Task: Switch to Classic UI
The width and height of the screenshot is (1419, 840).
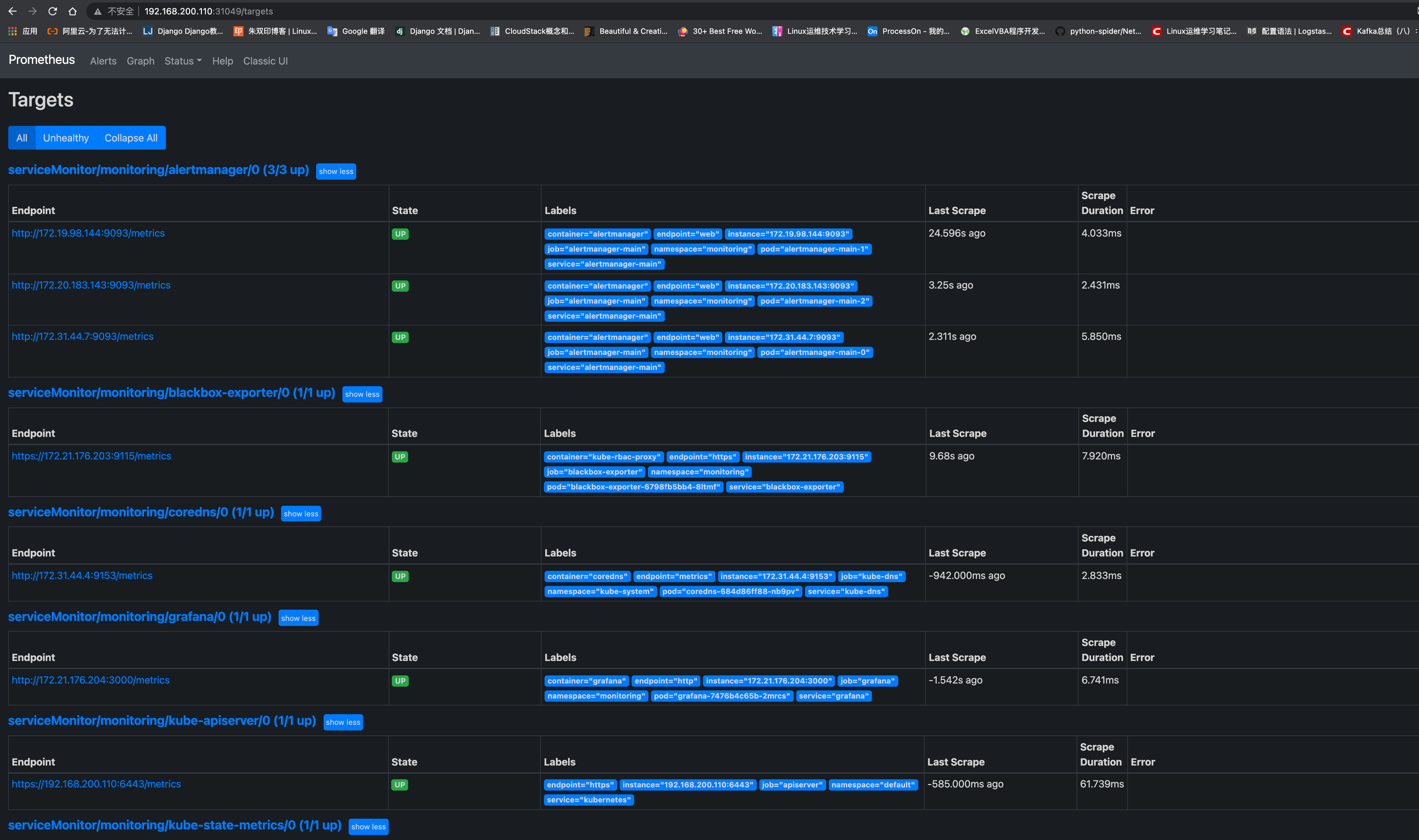Action: (x=265, y=61)
